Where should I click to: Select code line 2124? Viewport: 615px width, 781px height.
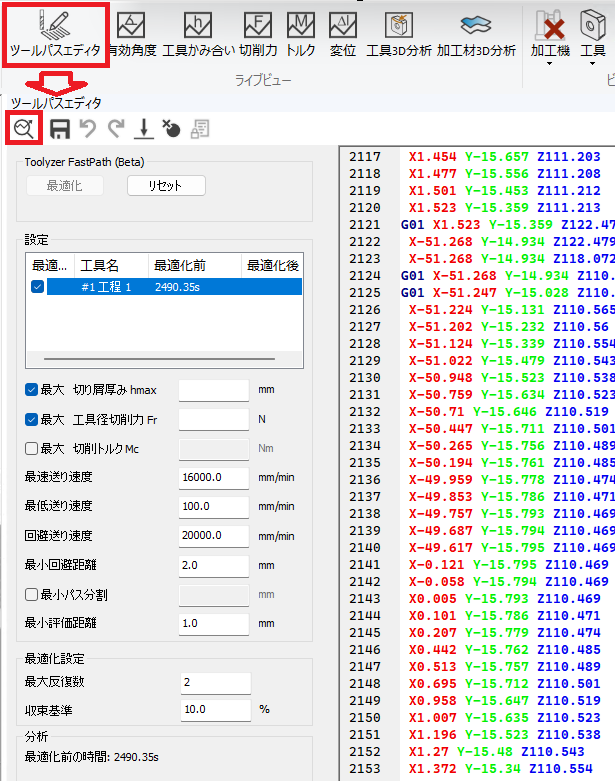click(507, 275)
